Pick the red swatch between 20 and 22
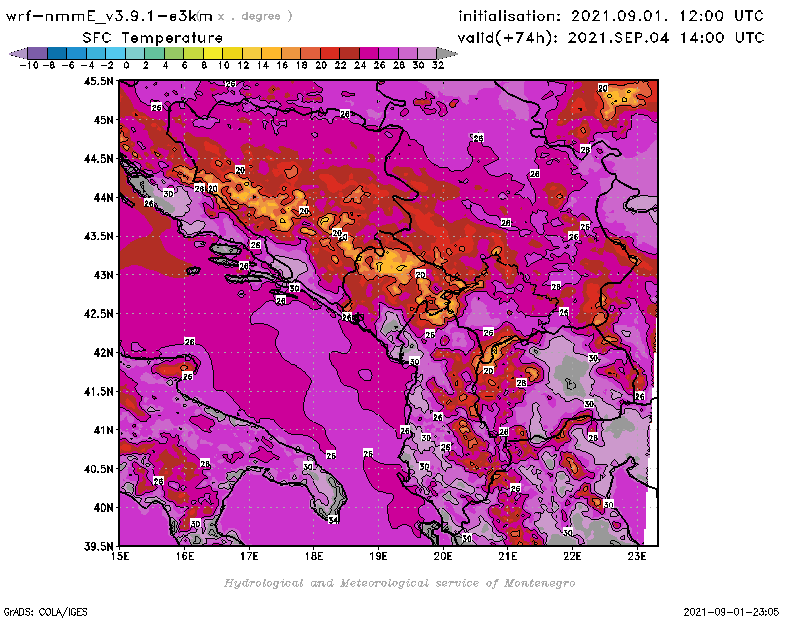The width and height of the screenshot is (800, 618). pyautogui.click(x=330, y=54)
